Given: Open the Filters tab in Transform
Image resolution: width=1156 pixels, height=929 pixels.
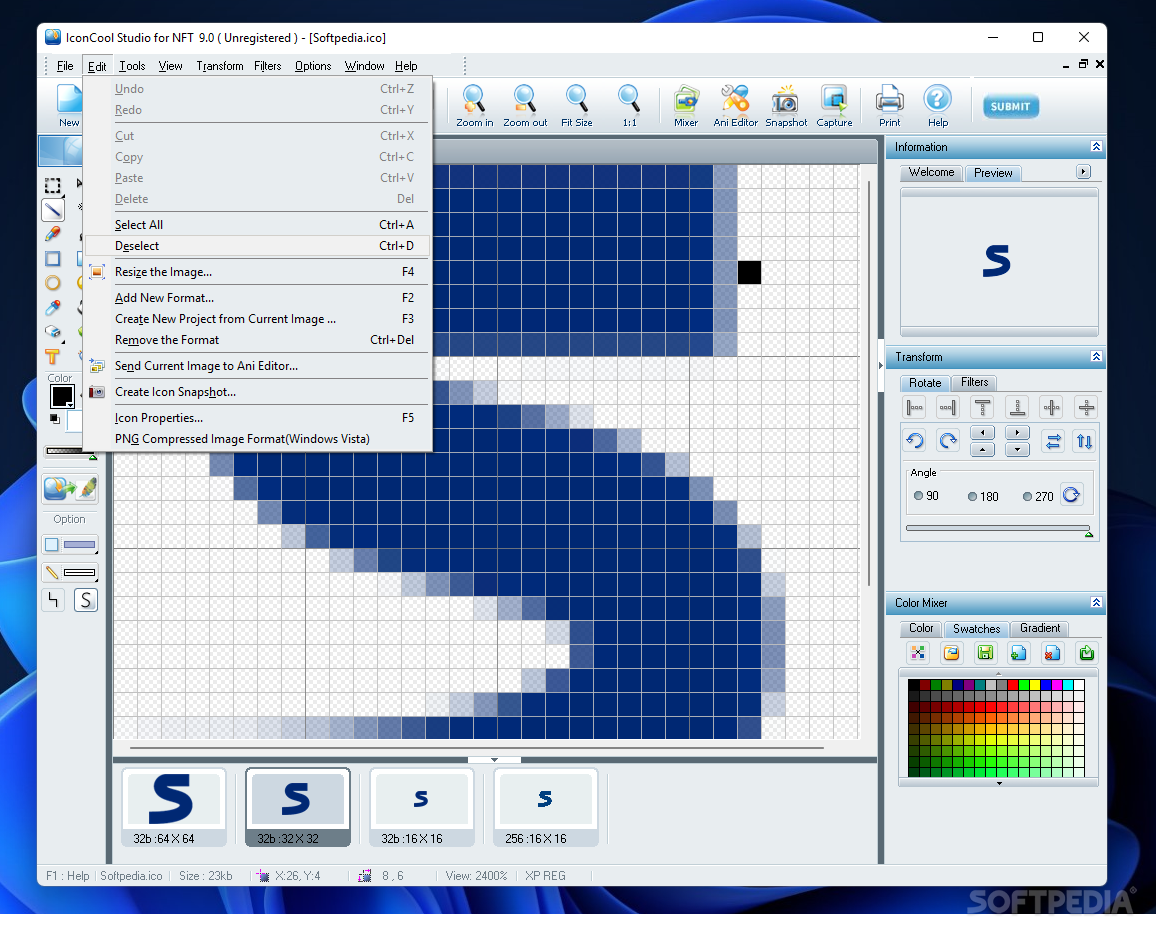Looking at the screenshot, I should (974, 382).
